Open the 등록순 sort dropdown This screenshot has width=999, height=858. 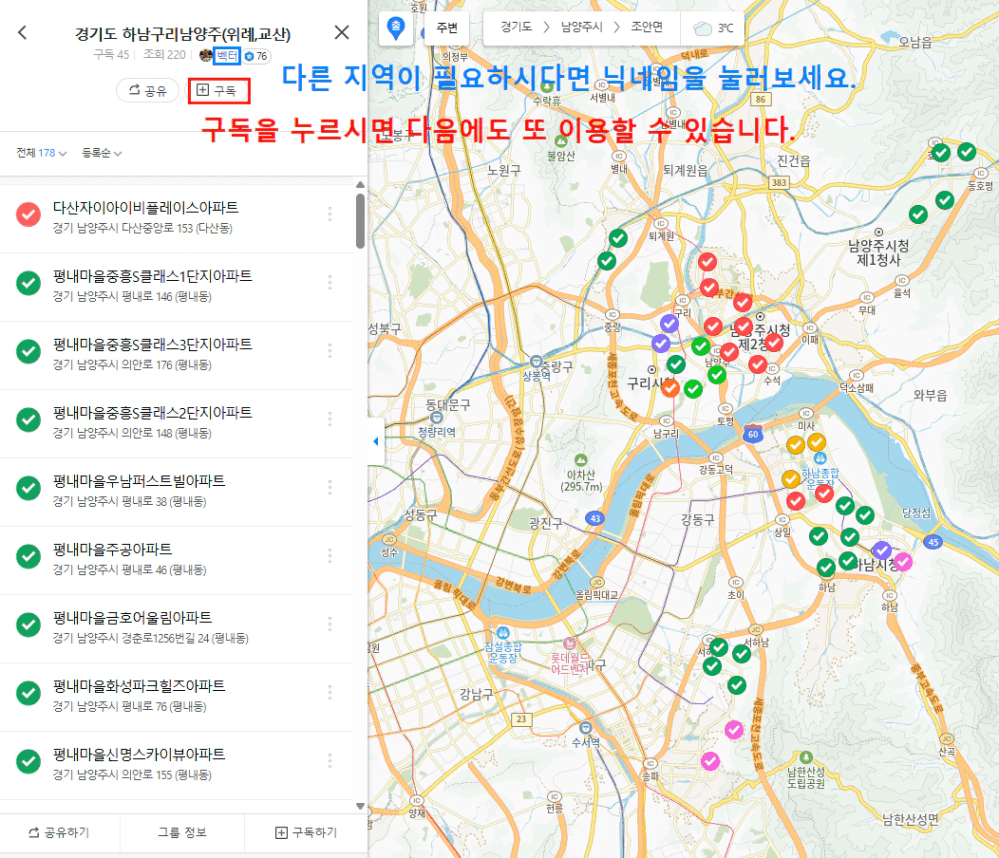(101, 153)
